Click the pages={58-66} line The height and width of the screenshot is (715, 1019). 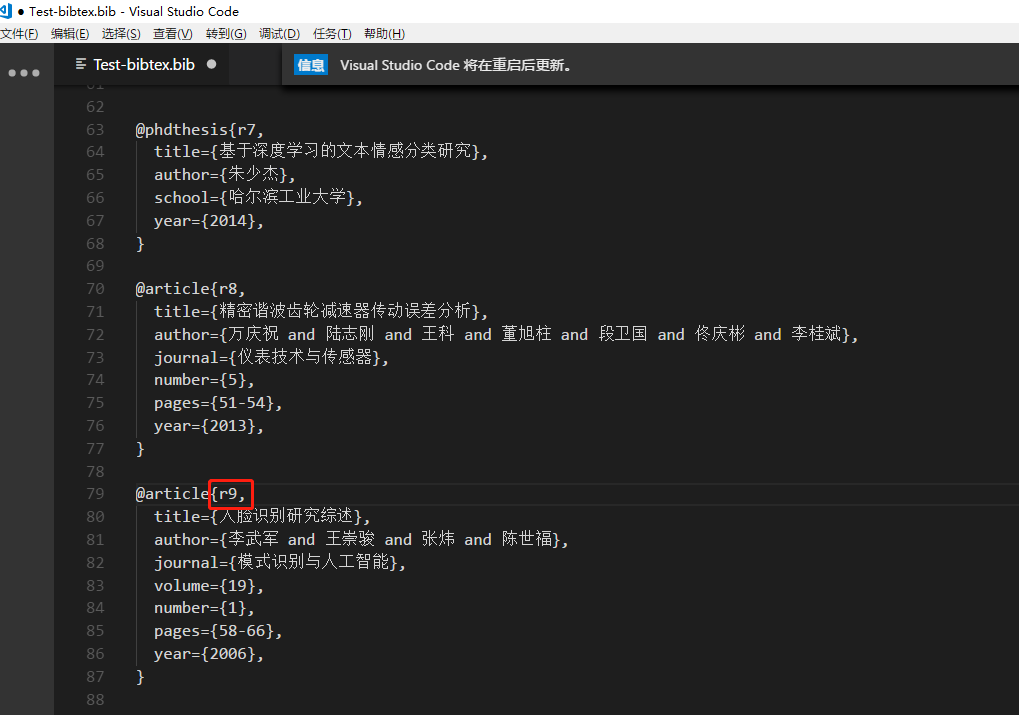click(x=218, y=631)
